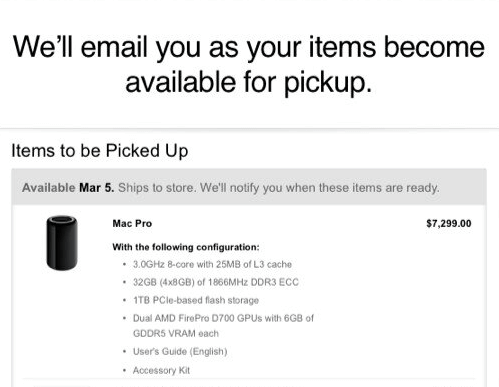
Task: Click the Mac Pro product image
Action: pyautogui.click(x=62, y=243)
